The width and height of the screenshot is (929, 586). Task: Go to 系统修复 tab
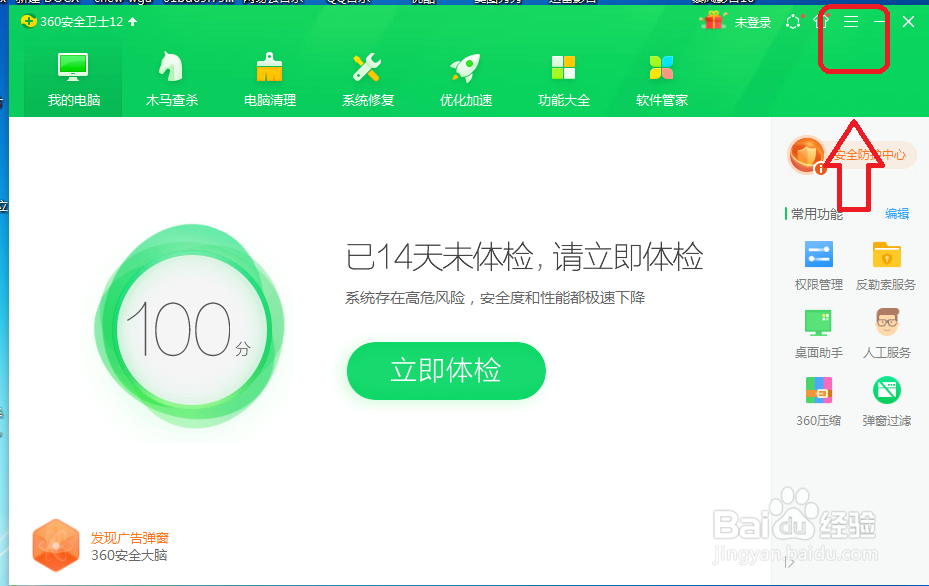click(368, 80)
